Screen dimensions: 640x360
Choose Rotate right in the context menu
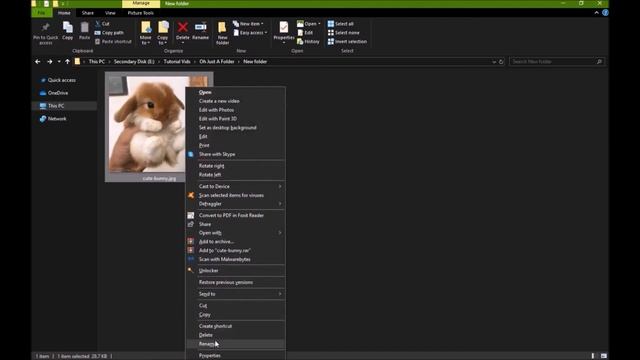point(236,166)
